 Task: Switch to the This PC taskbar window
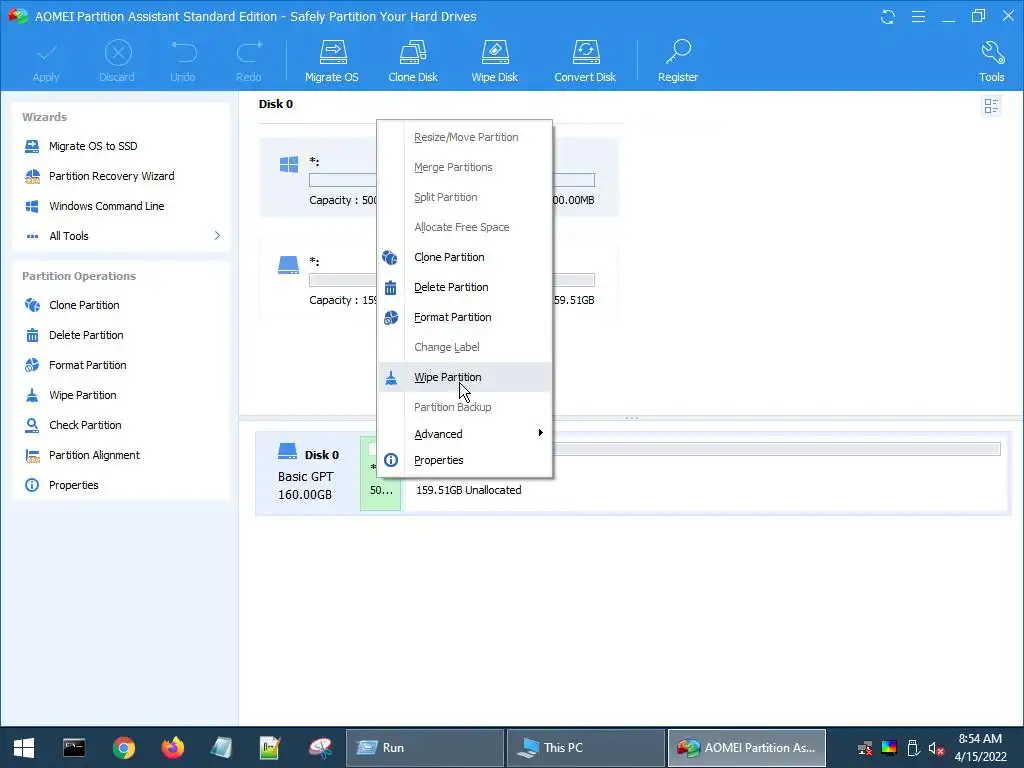click(586, 748)
